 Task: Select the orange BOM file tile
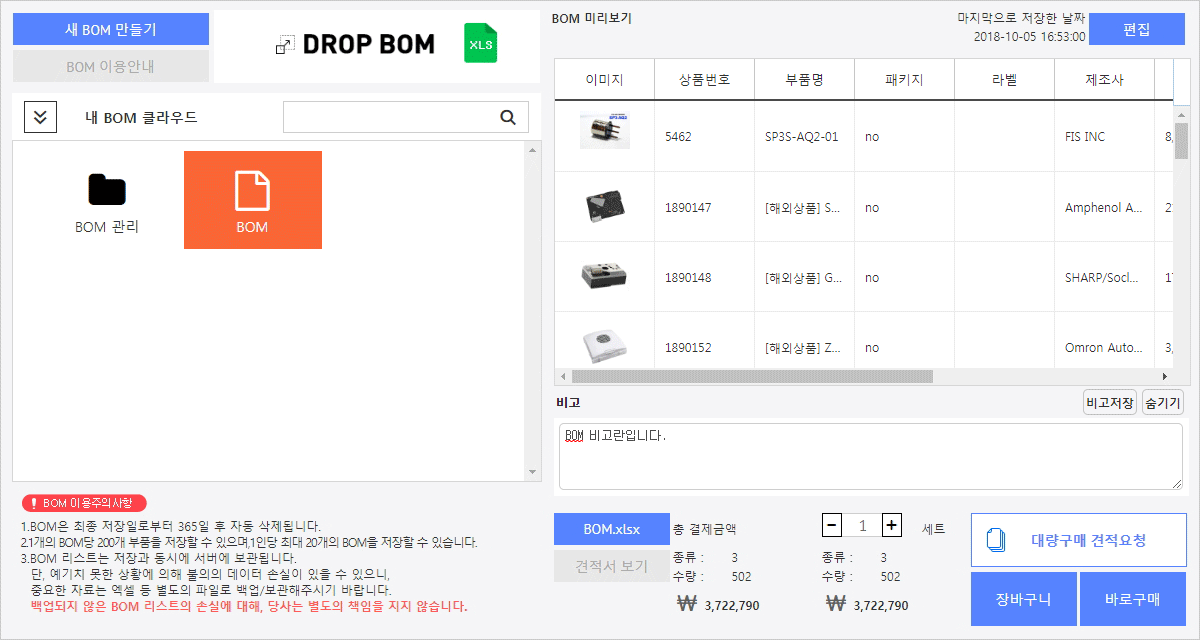252,200
